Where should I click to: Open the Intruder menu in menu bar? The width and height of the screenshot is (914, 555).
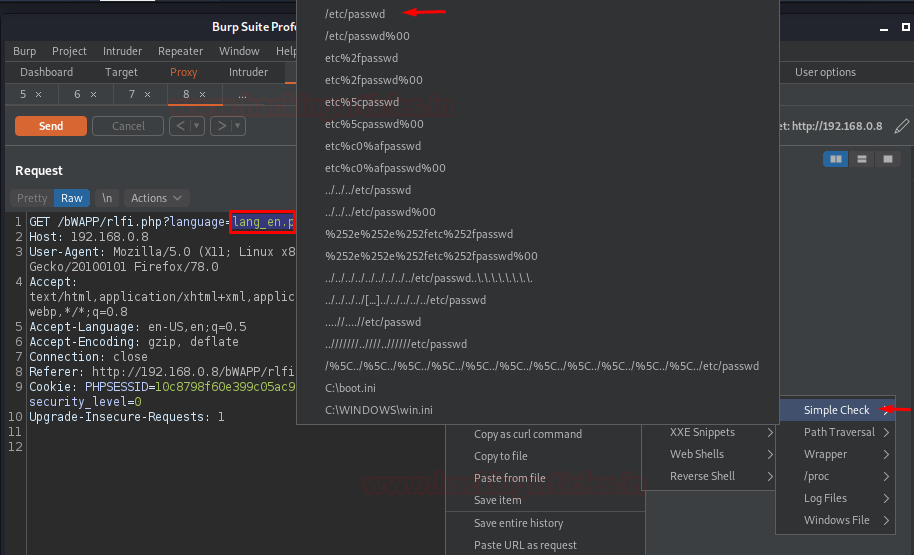[122, 51]
